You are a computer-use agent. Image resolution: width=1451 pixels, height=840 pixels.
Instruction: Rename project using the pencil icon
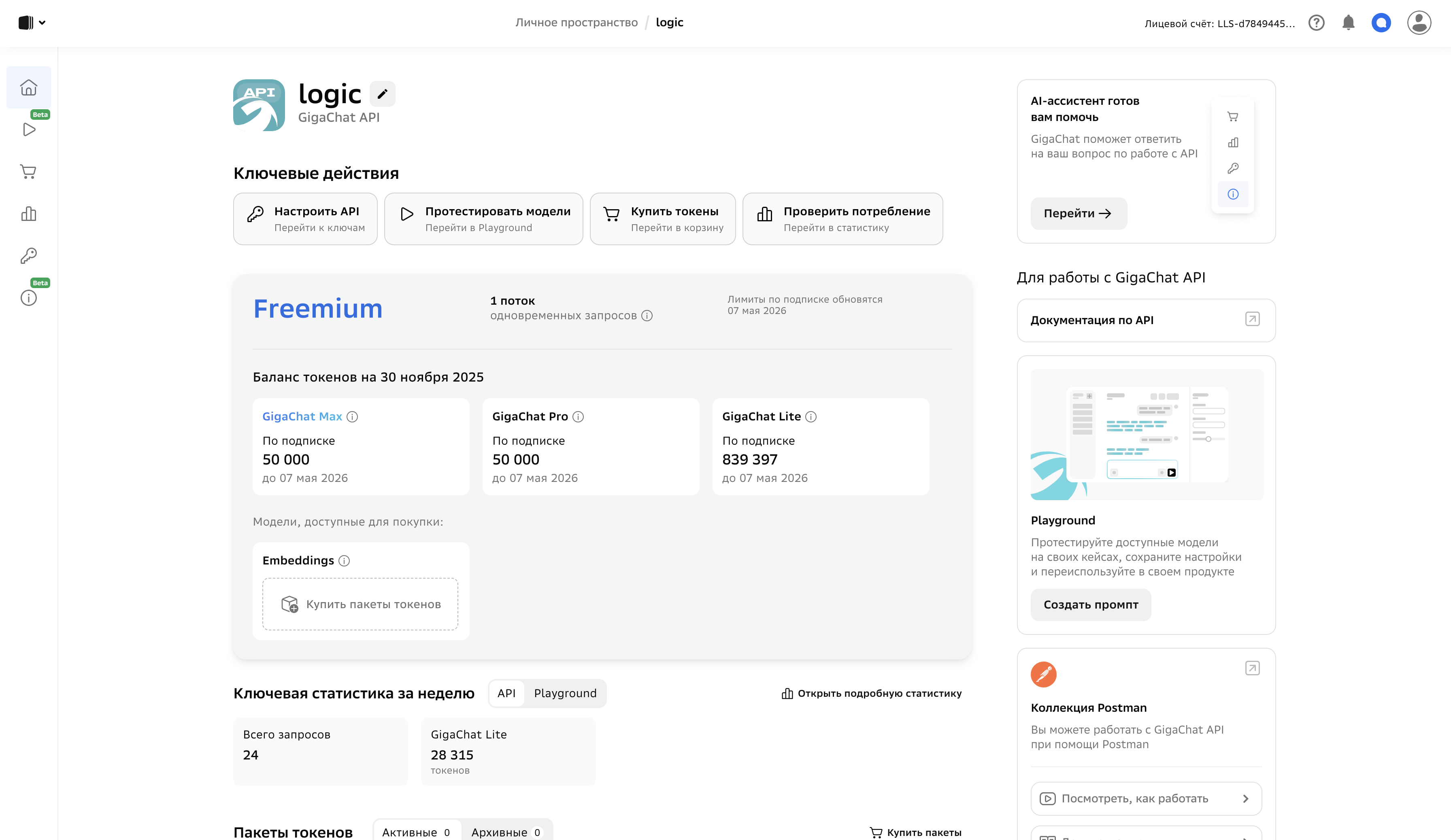click(382, 94)
